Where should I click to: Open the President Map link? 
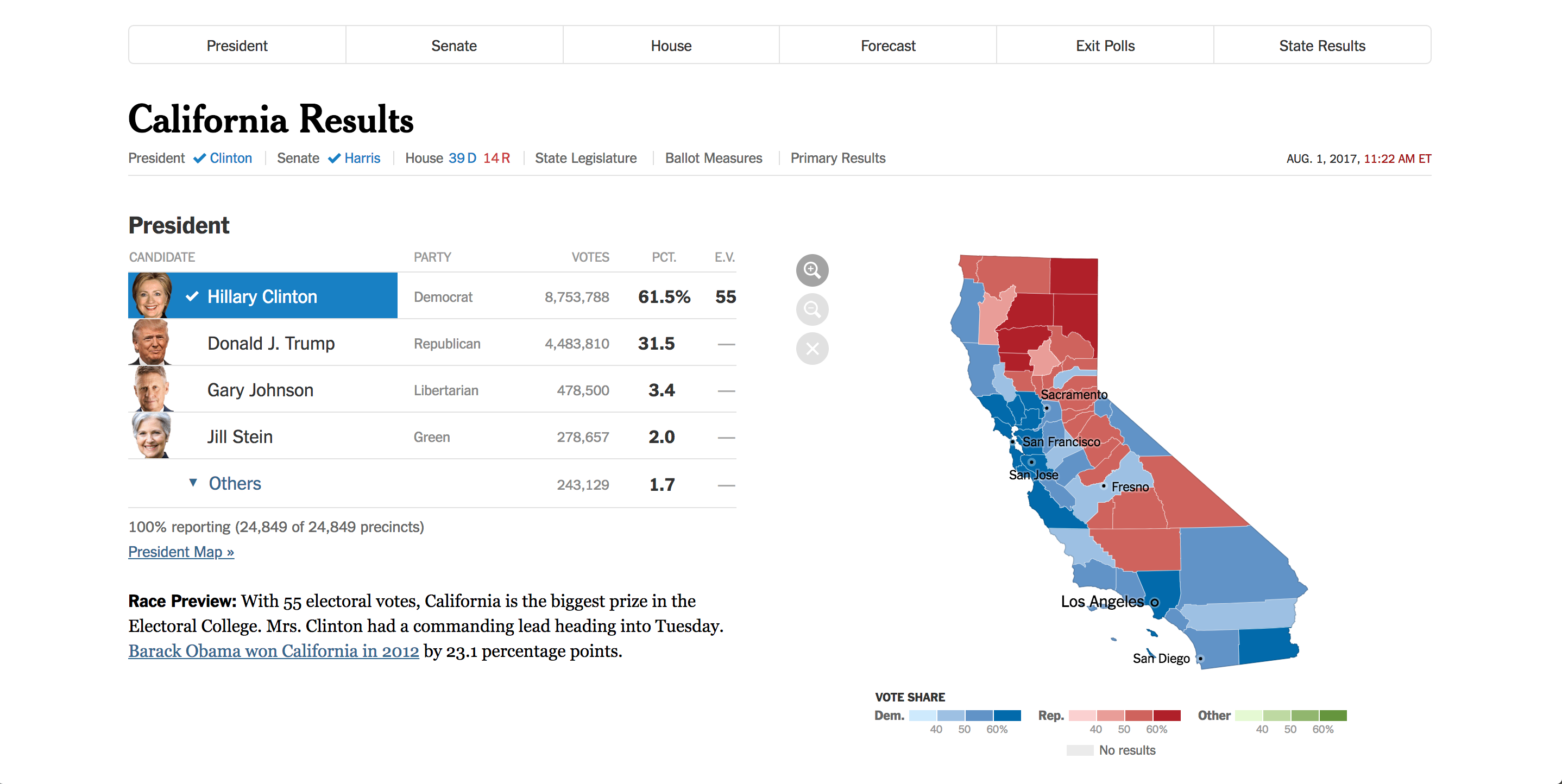pyautogui.click(x=180, y=552)
